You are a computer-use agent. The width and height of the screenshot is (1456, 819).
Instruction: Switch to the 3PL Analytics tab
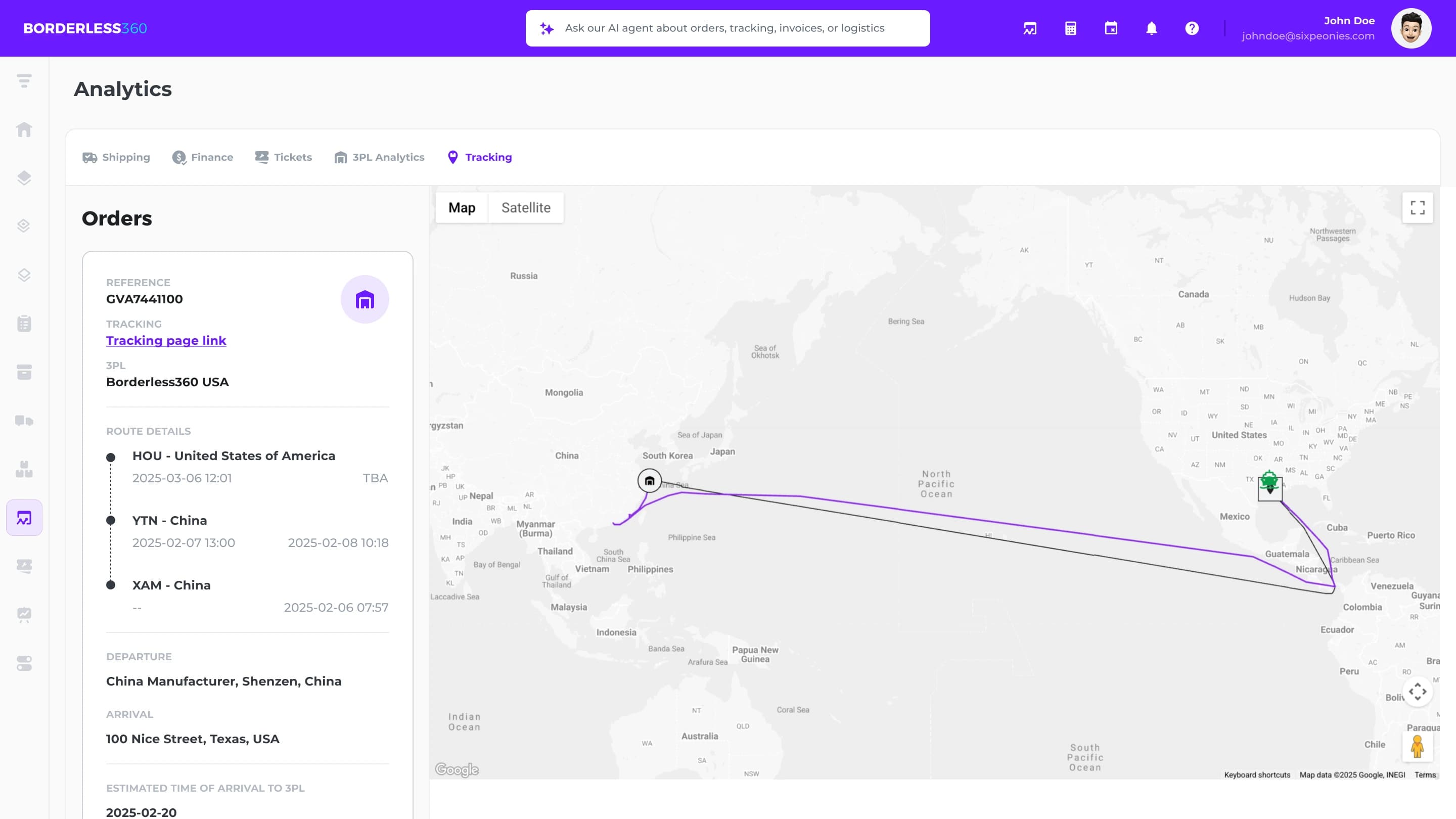[379, 157]
